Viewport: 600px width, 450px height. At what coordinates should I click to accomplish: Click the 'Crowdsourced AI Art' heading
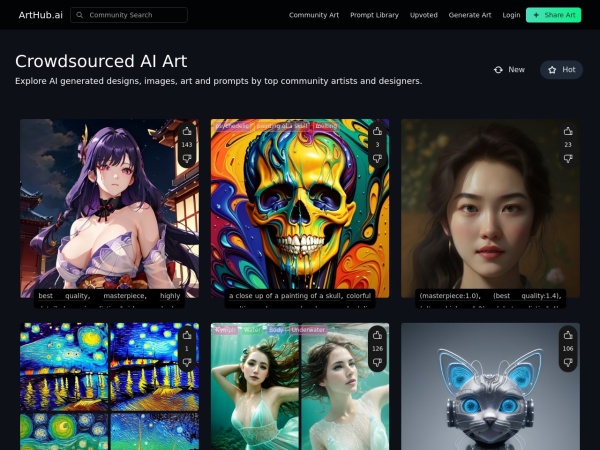point(101,61)
